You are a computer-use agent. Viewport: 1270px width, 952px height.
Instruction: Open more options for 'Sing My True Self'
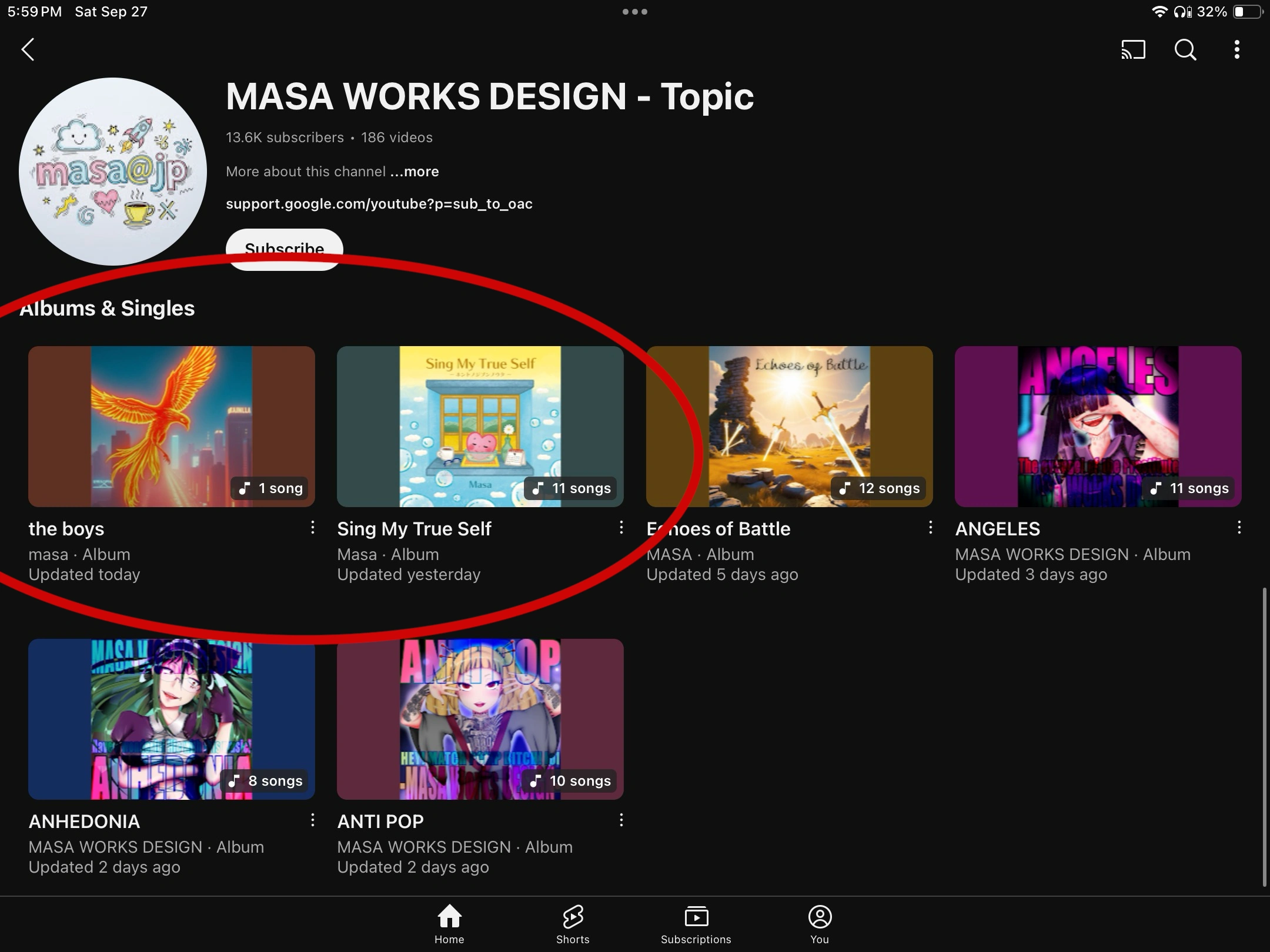[x=621, y=528]
